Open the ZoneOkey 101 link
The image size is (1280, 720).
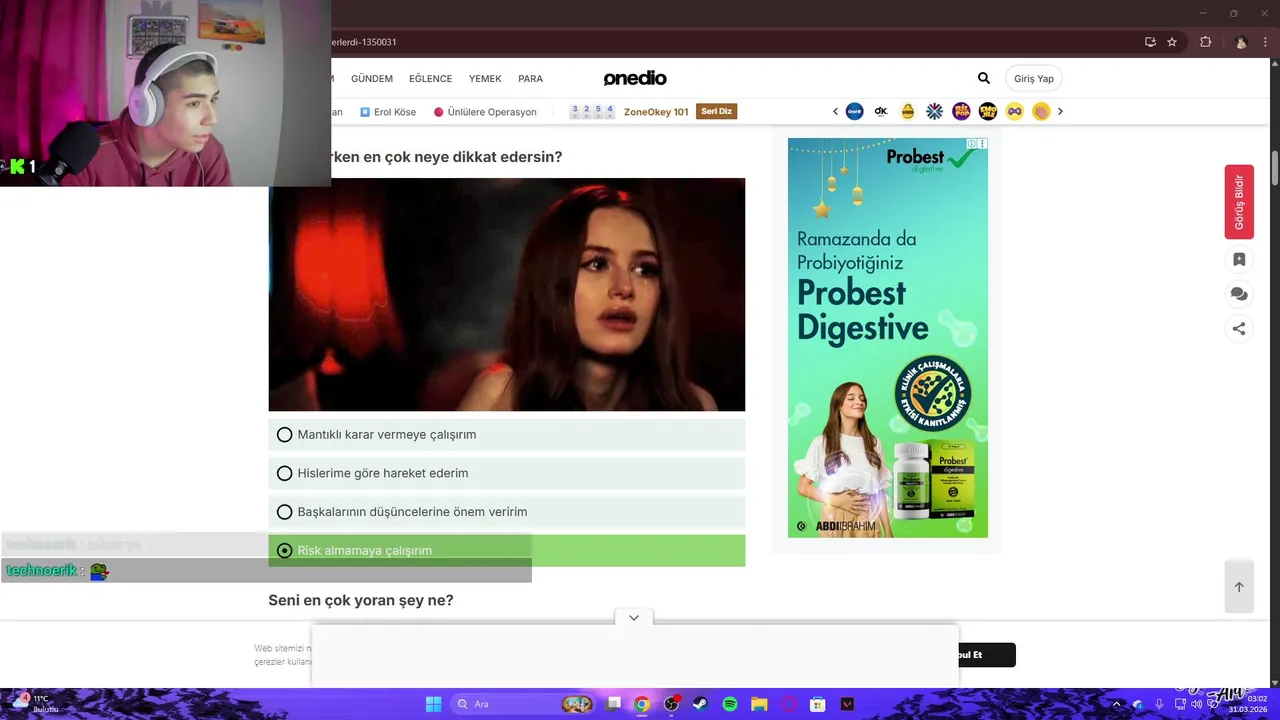[656, 112]
